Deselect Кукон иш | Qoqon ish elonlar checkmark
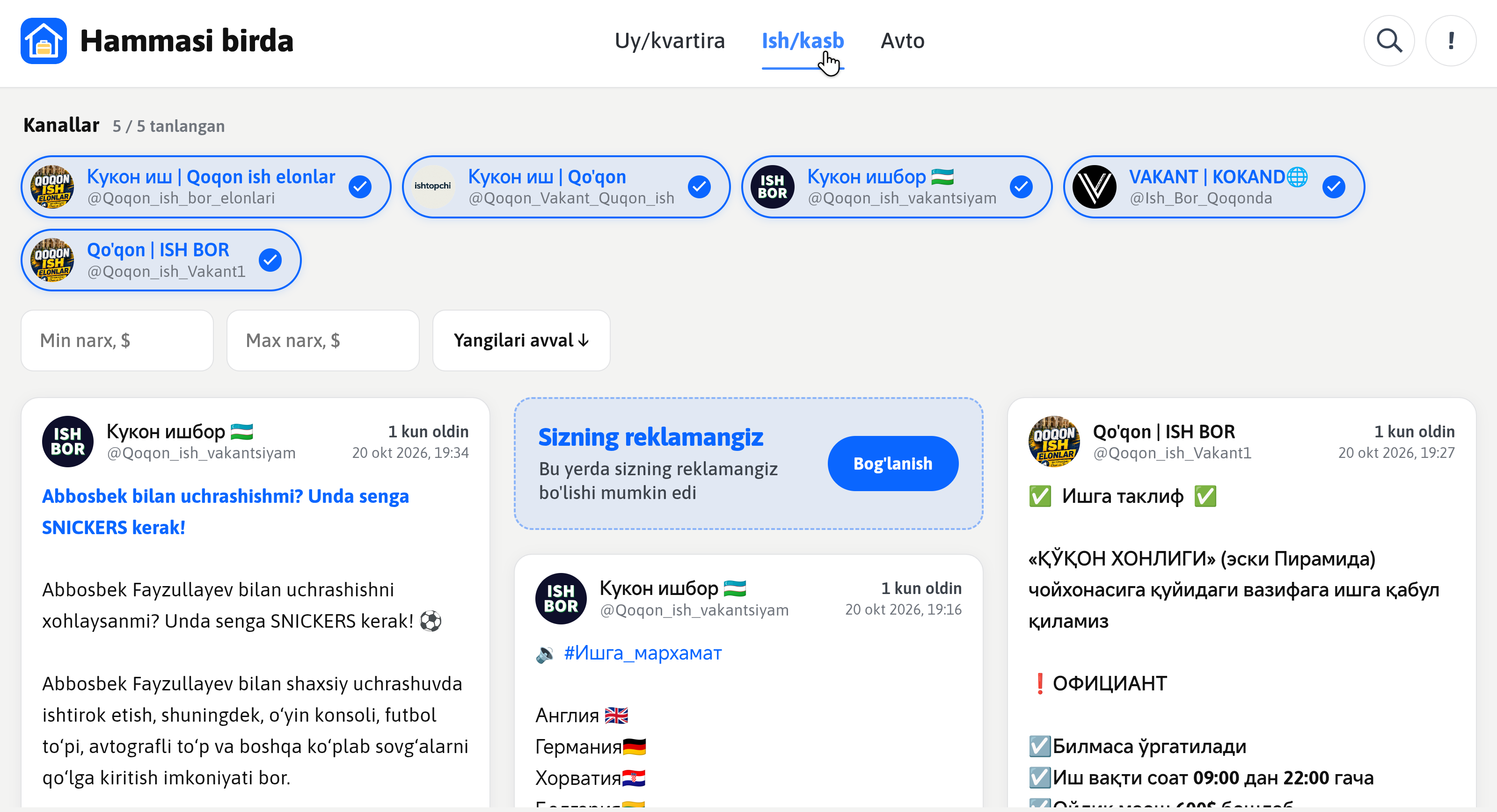1497x812 pixels. 360,187
